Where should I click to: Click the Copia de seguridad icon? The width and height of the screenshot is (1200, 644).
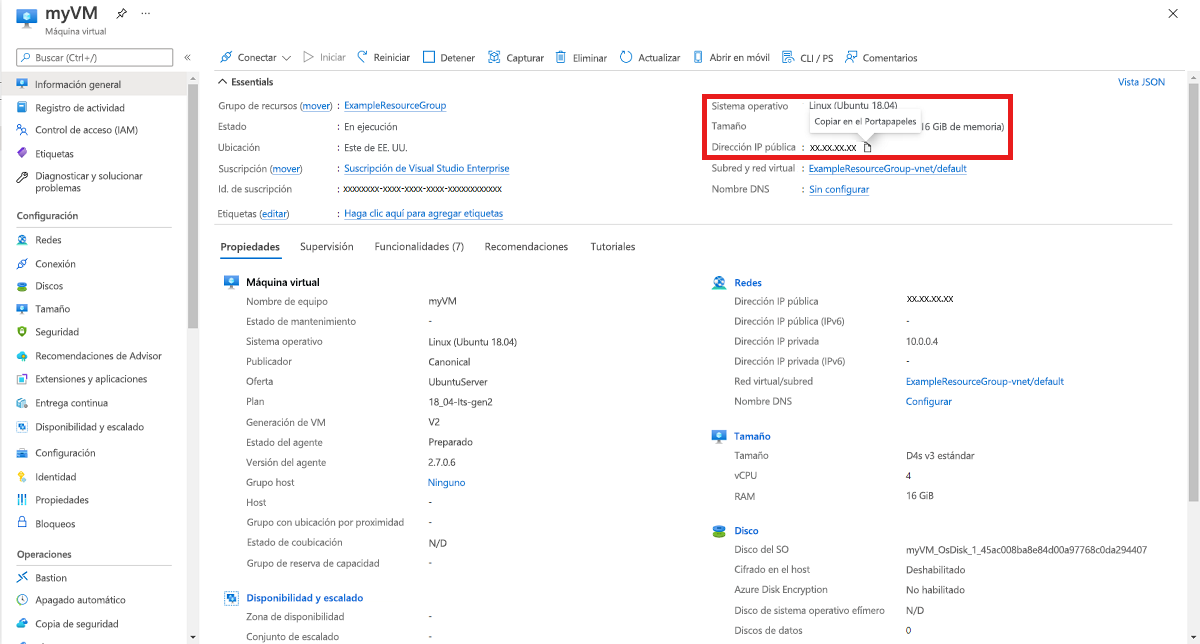tap(22, 624)
